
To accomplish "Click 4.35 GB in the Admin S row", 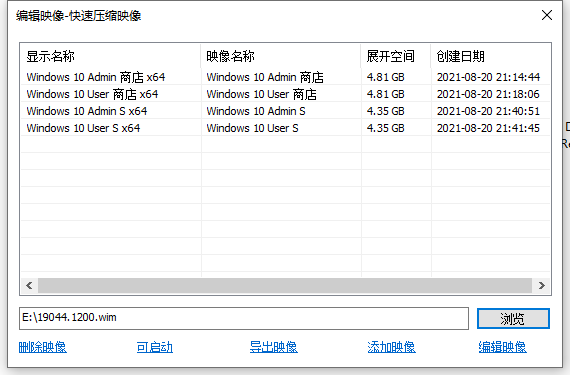I will (x=386, y=111).
